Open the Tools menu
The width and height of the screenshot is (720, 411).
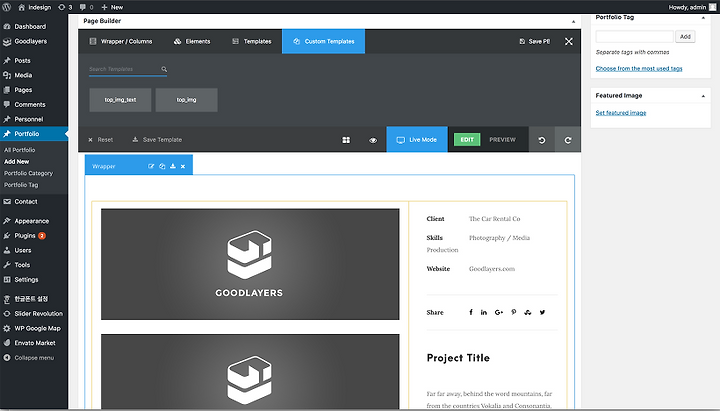coord(22,265)
